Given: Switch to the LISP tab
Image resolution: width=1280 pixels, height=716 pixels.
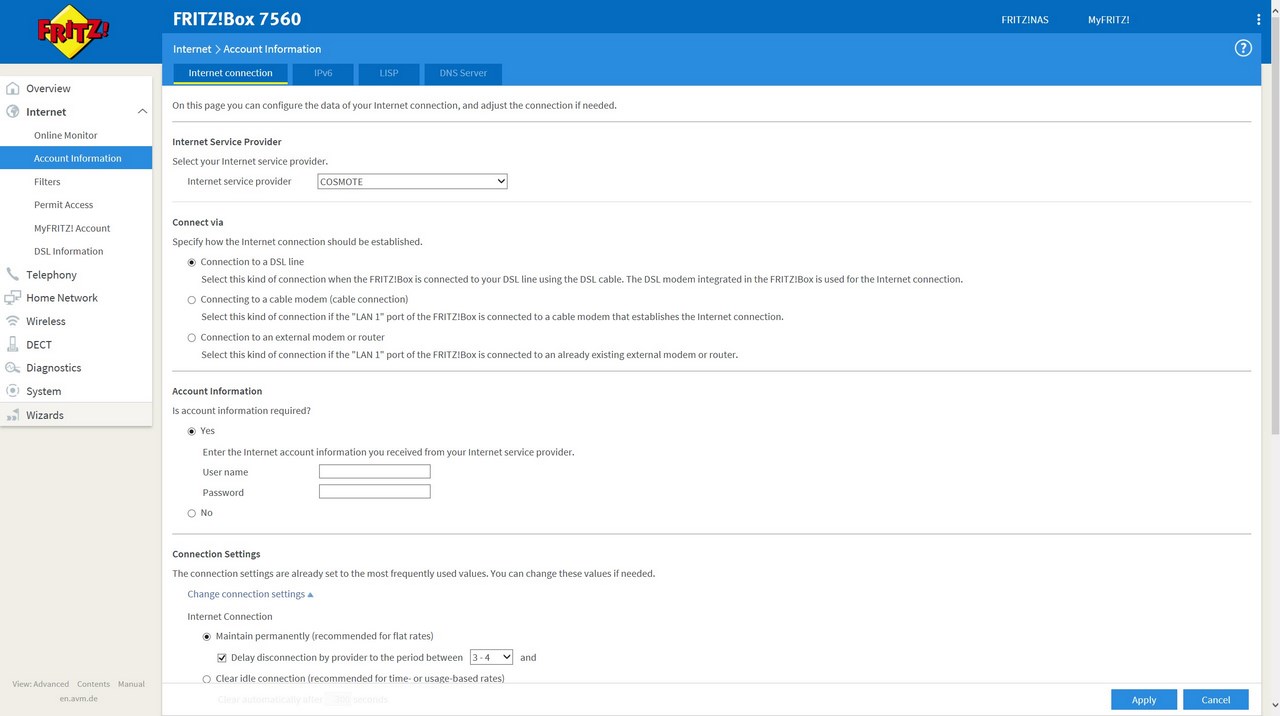Looking at the screenshot, I should pyautogui.click(x=389, y=73).
